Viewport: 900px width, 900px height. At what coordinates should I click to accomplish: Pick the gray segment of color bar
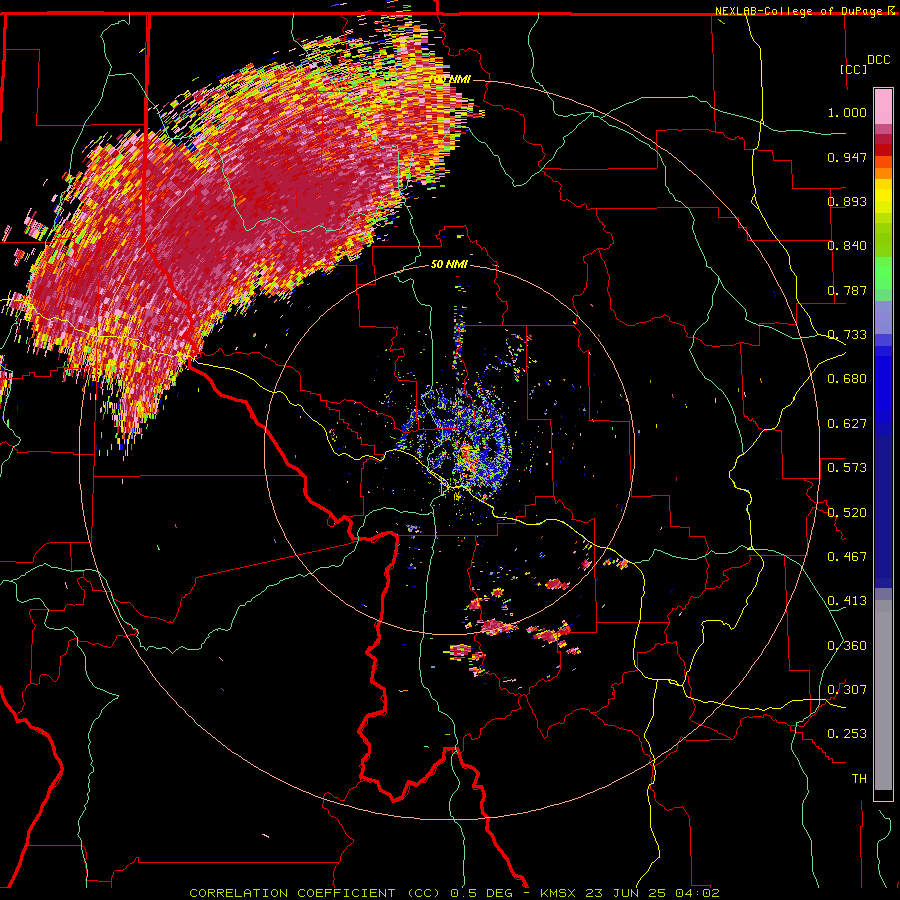pos(883,695)
